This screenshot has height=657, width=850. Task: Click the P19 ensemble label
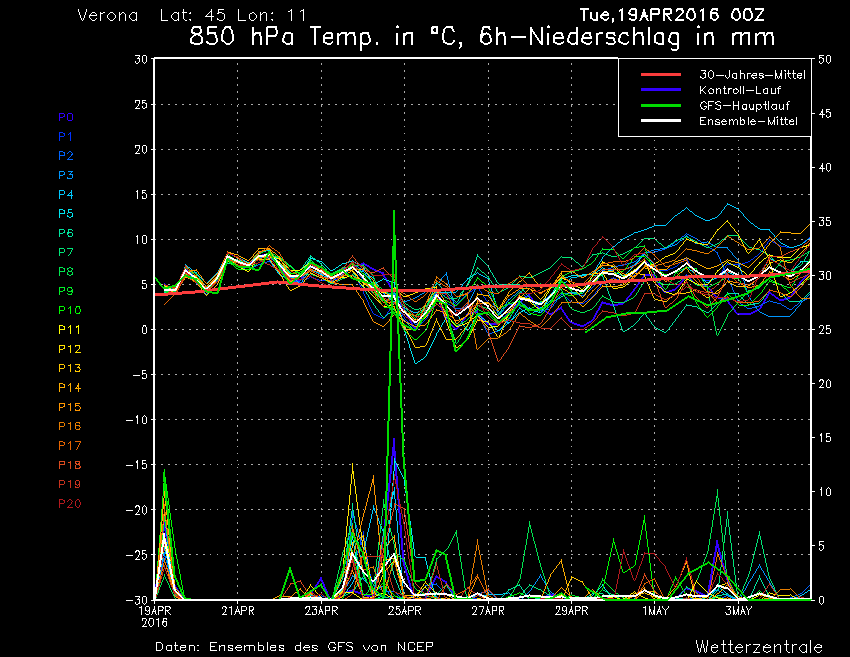coord(69,484)
